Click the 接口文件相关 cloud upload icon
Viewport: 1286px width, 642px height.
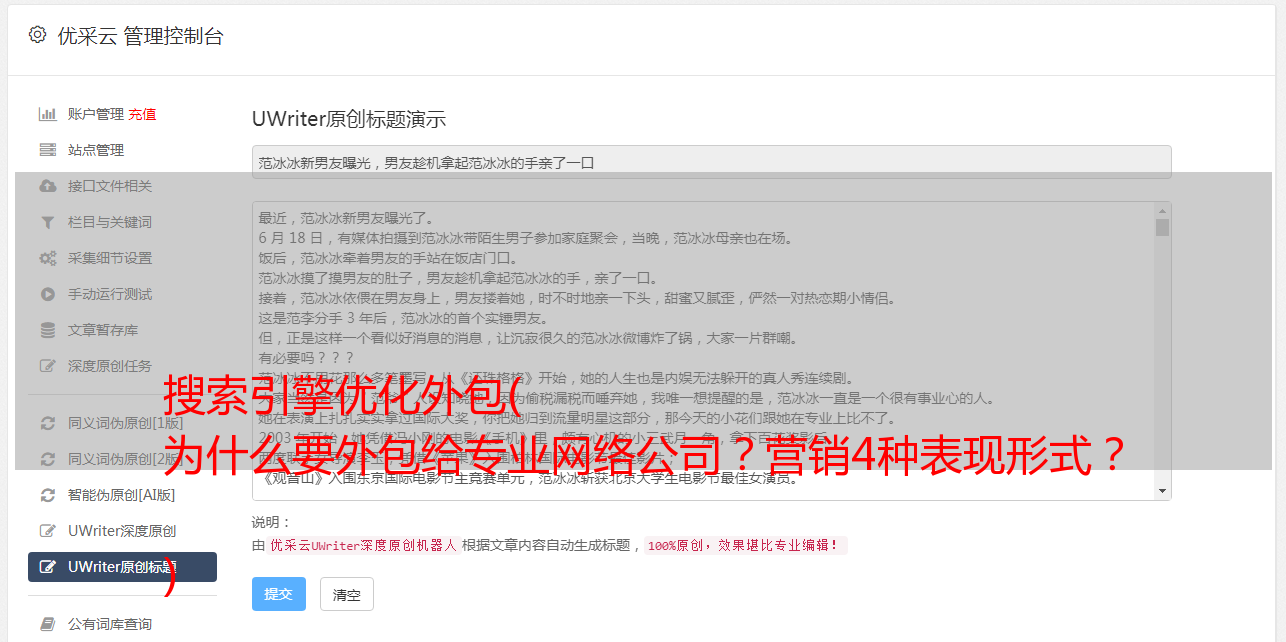(x=47, y=186)
